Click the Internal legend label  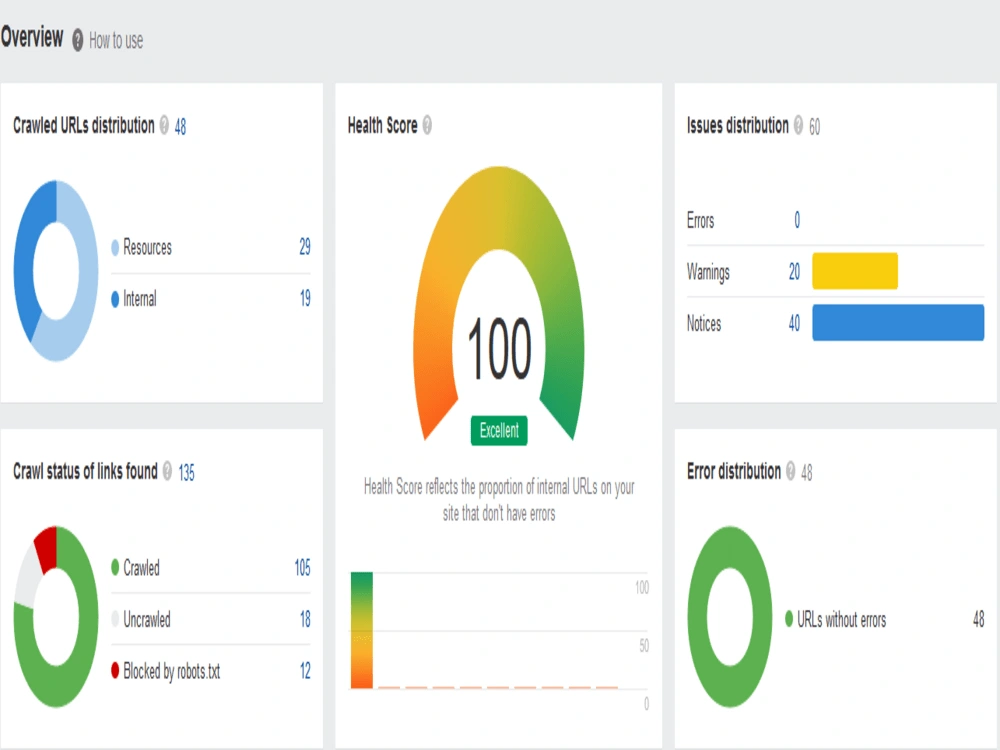[140, 298]
